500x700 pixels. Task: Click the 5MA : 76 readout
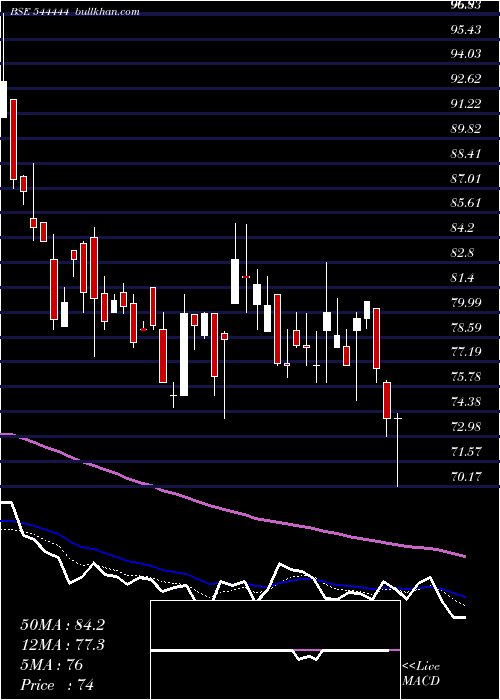[x=52, y=665]
